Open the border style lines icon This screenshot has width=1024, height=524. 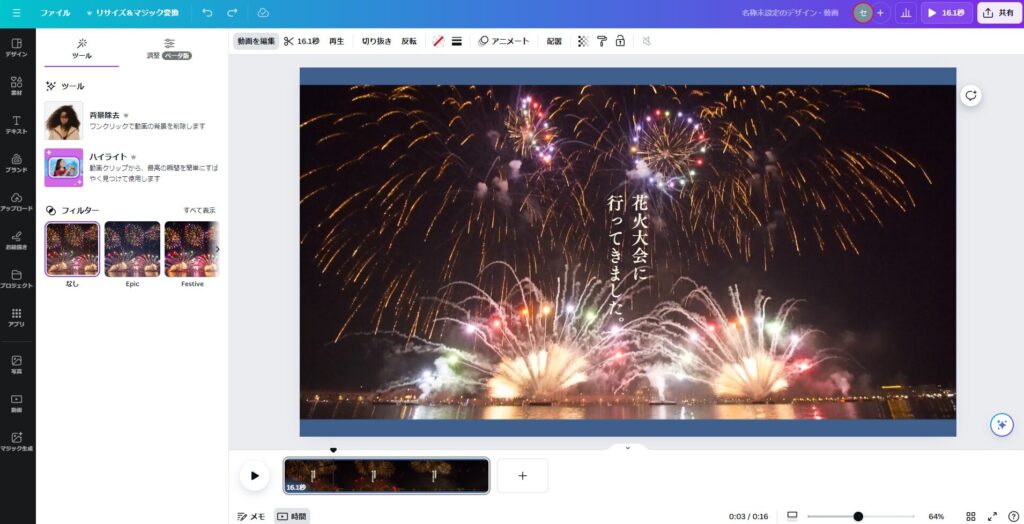[x=456, y=41]
